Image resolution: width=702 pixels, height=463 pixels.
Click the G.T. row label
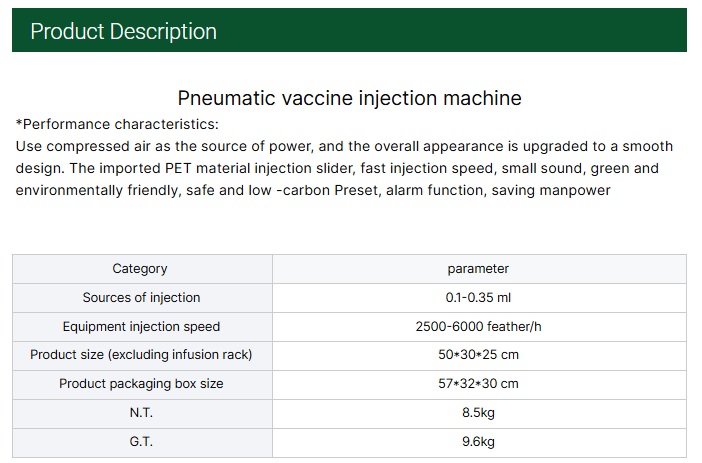click(141, 442)
